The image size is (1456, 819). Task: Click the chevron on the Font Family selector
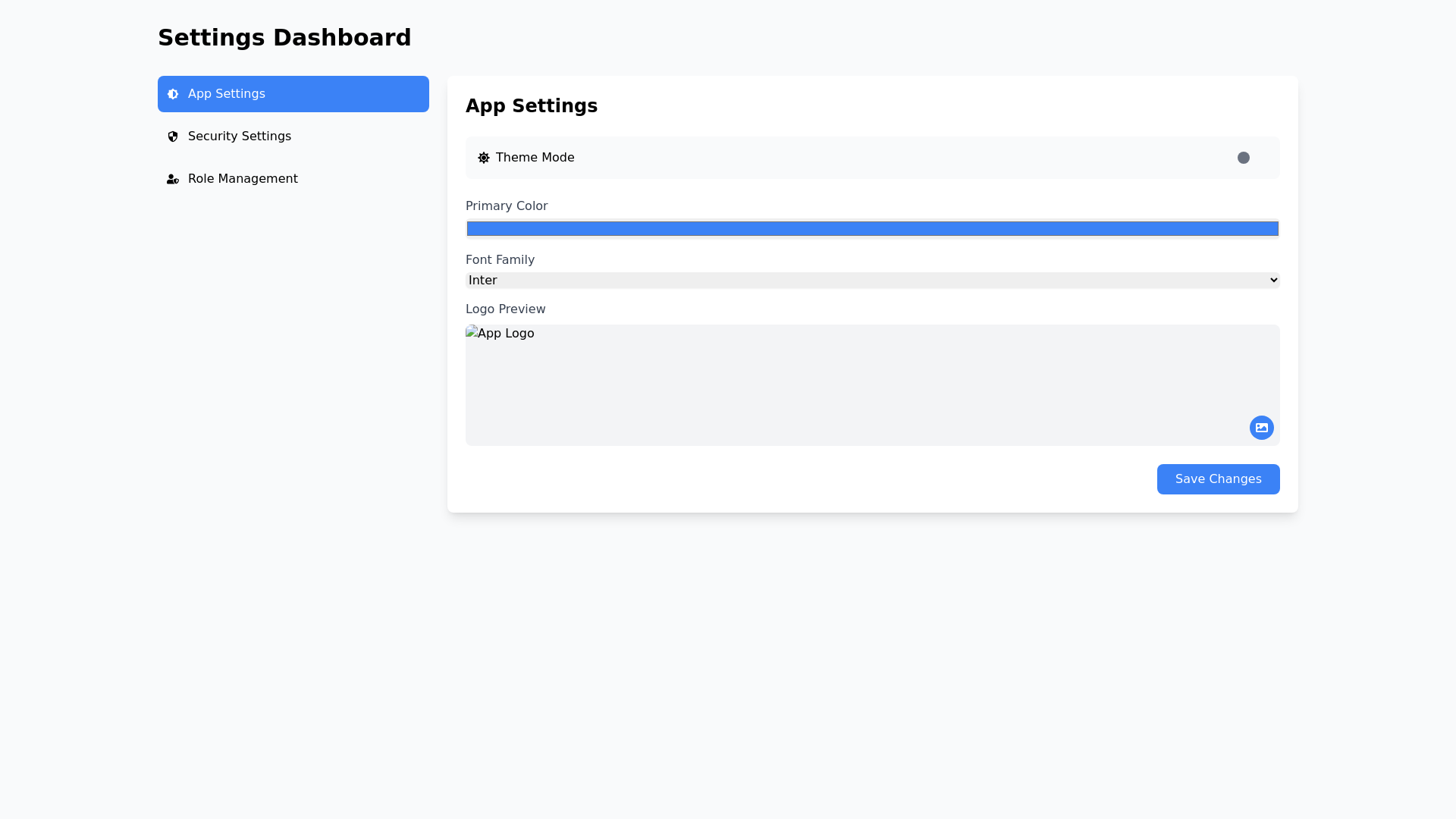1273,280
